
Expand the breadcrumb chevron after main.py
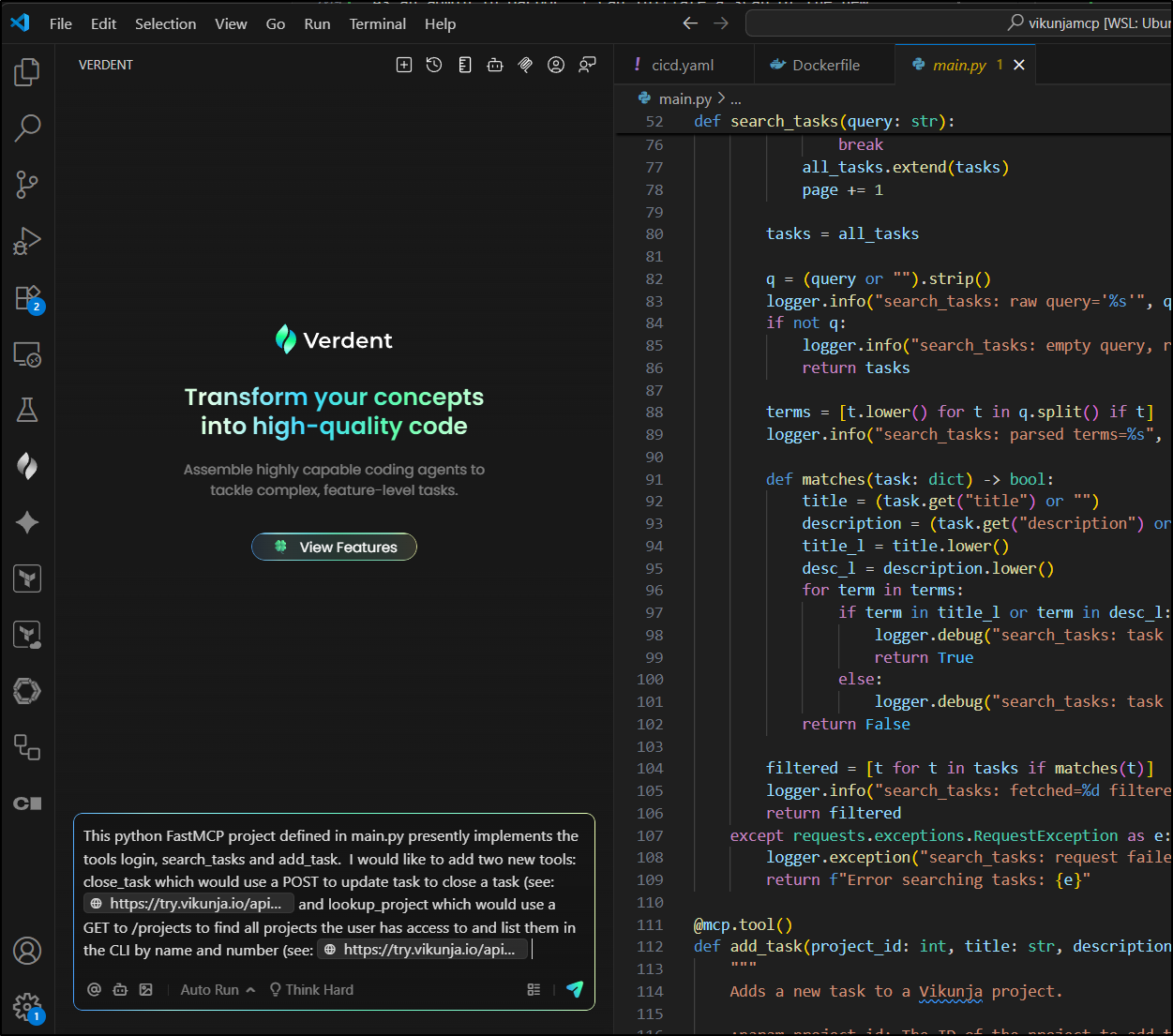721,98
